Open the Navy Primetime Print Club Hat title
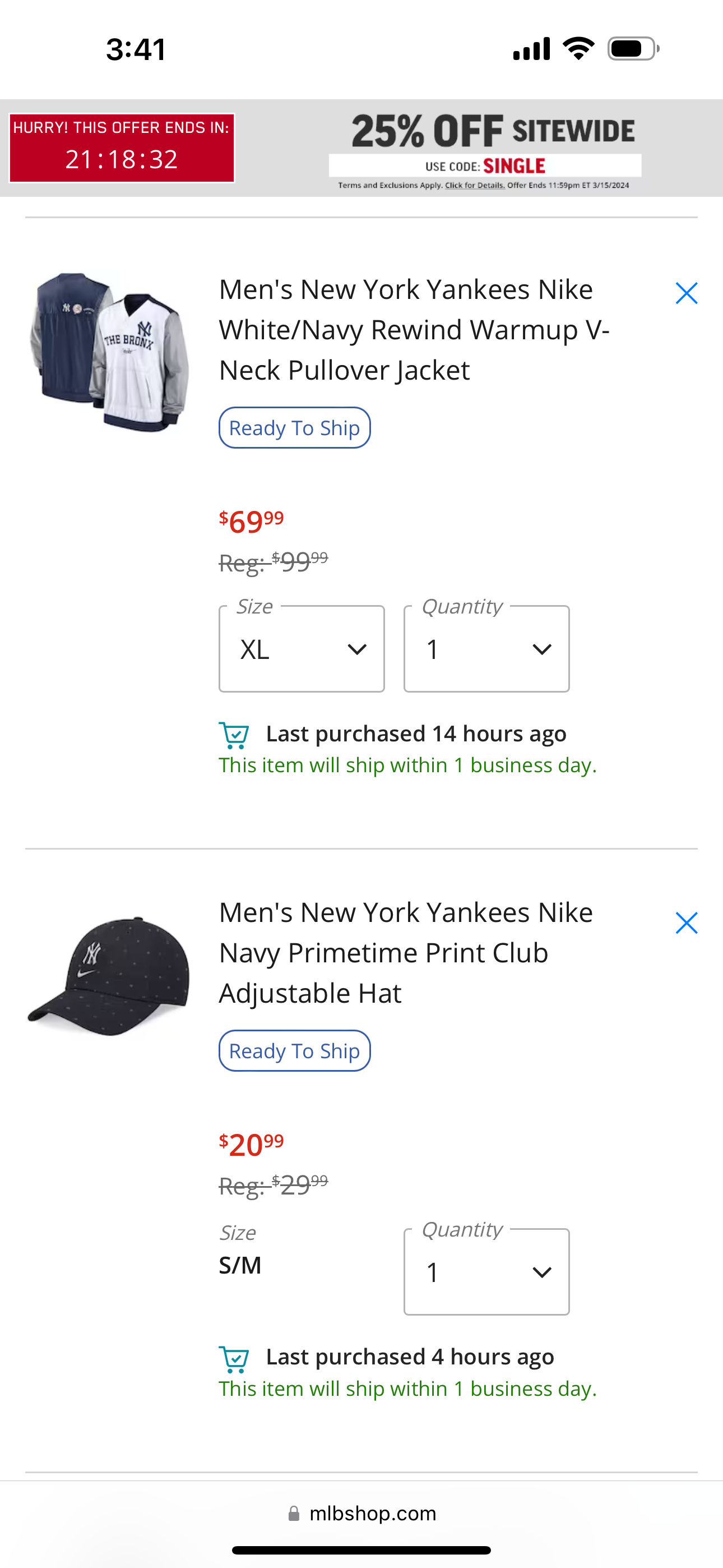The width and height of the screenshot is (723, 1568). (406, 953)
